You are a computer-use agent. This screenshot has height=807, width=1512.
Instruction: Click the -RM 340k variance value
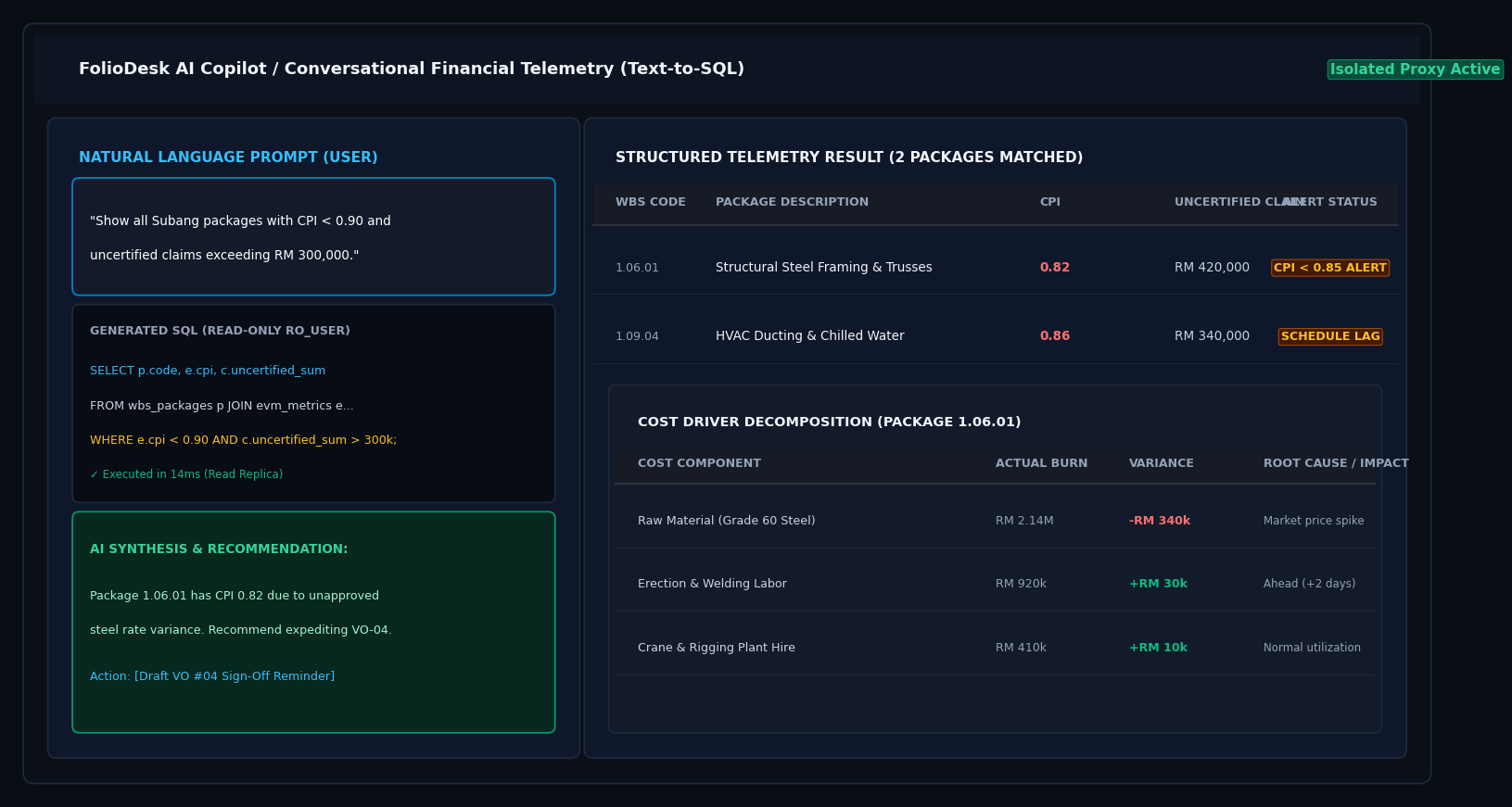pyautogui.click(x=1160, y=521)
